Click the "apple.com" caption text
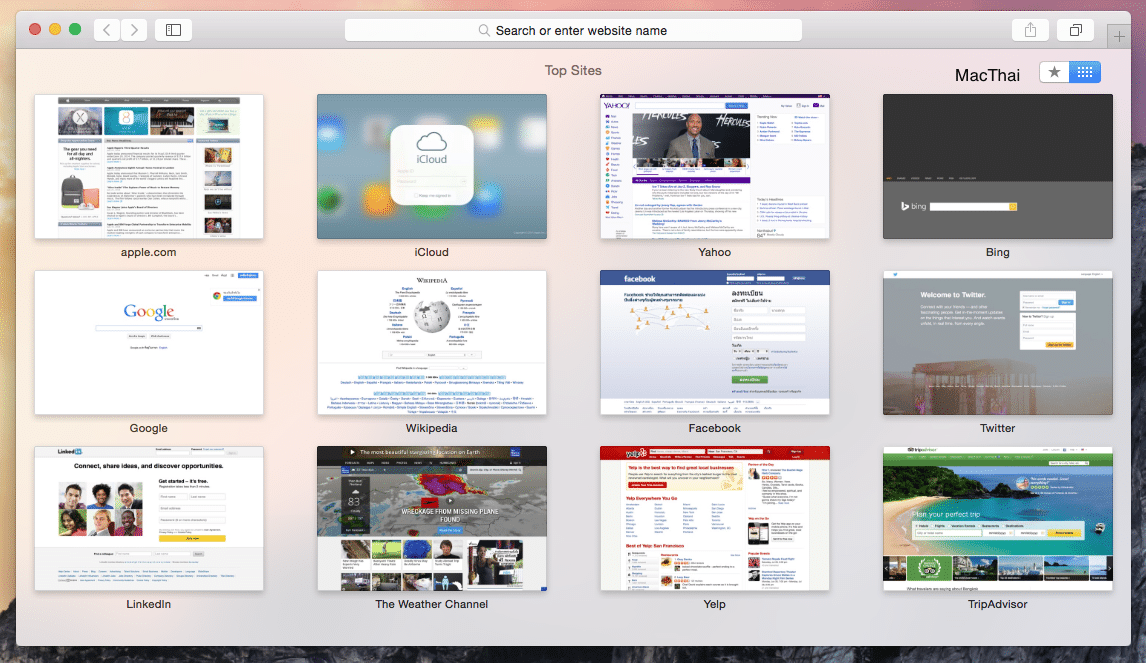 click(x=148, y=252)
